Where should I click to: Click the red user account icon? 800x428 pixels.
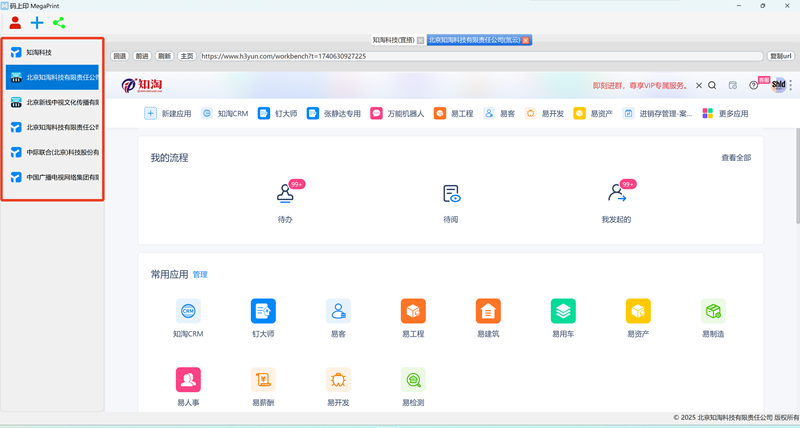[15, 22]
